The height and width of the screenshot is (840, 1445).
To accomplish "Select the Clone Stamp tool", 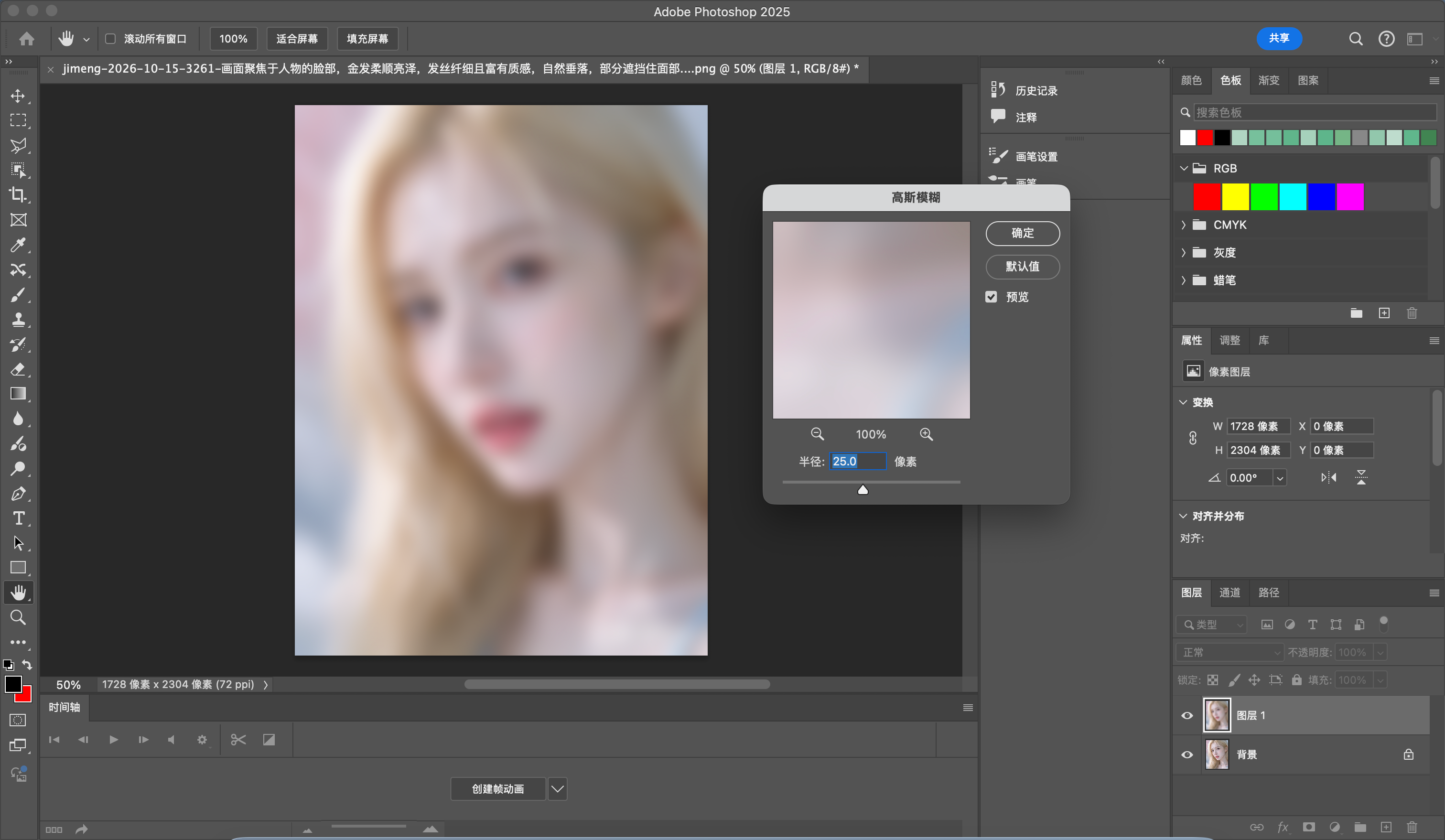I will coord(18,319).
